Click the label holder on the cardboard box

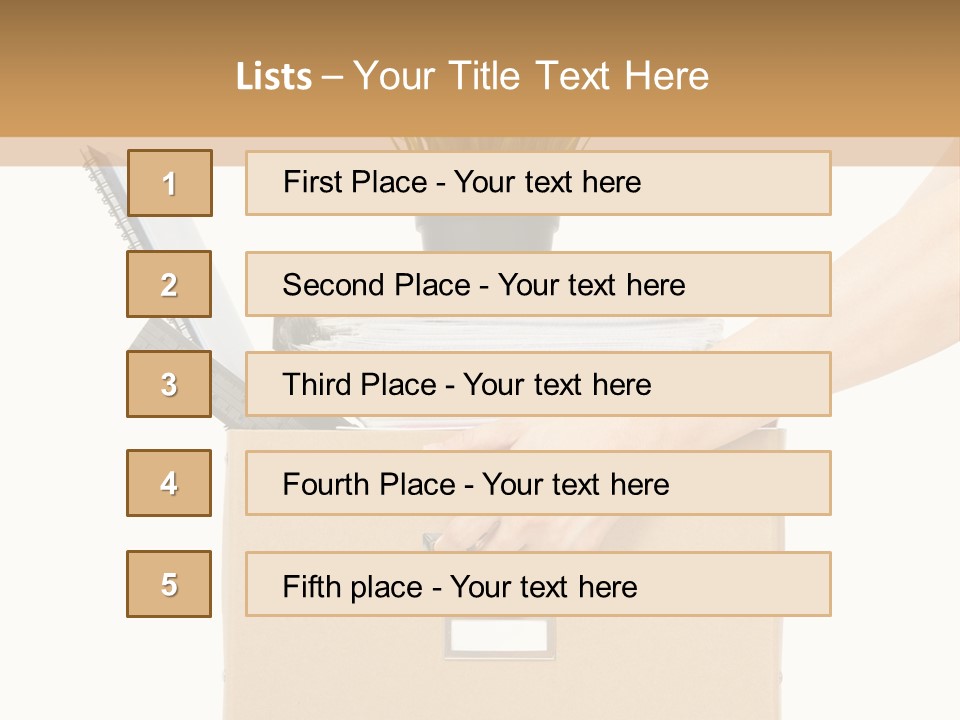tap(498, 637)
